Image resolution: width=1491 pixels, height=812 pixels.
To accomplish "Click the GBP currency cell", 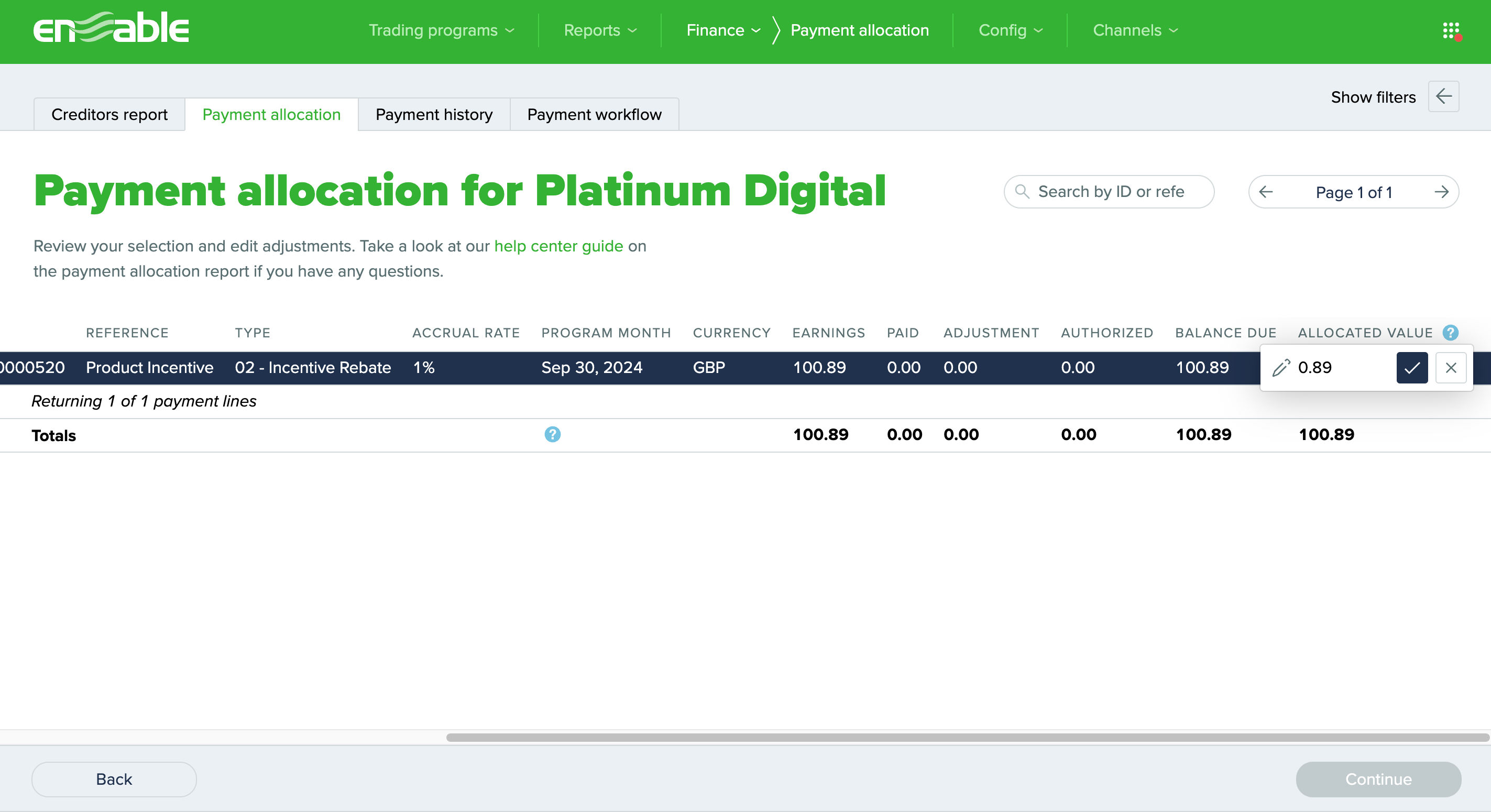I will tap(708, 368).
